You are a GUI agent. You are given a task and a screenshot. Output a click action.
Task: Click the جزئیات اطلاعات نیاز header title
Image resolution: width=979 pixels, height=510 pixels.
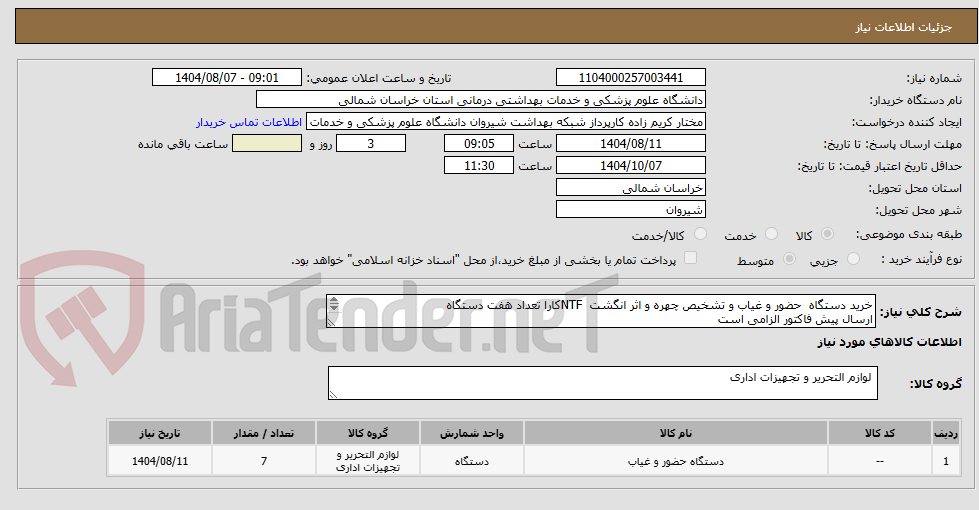903,27
